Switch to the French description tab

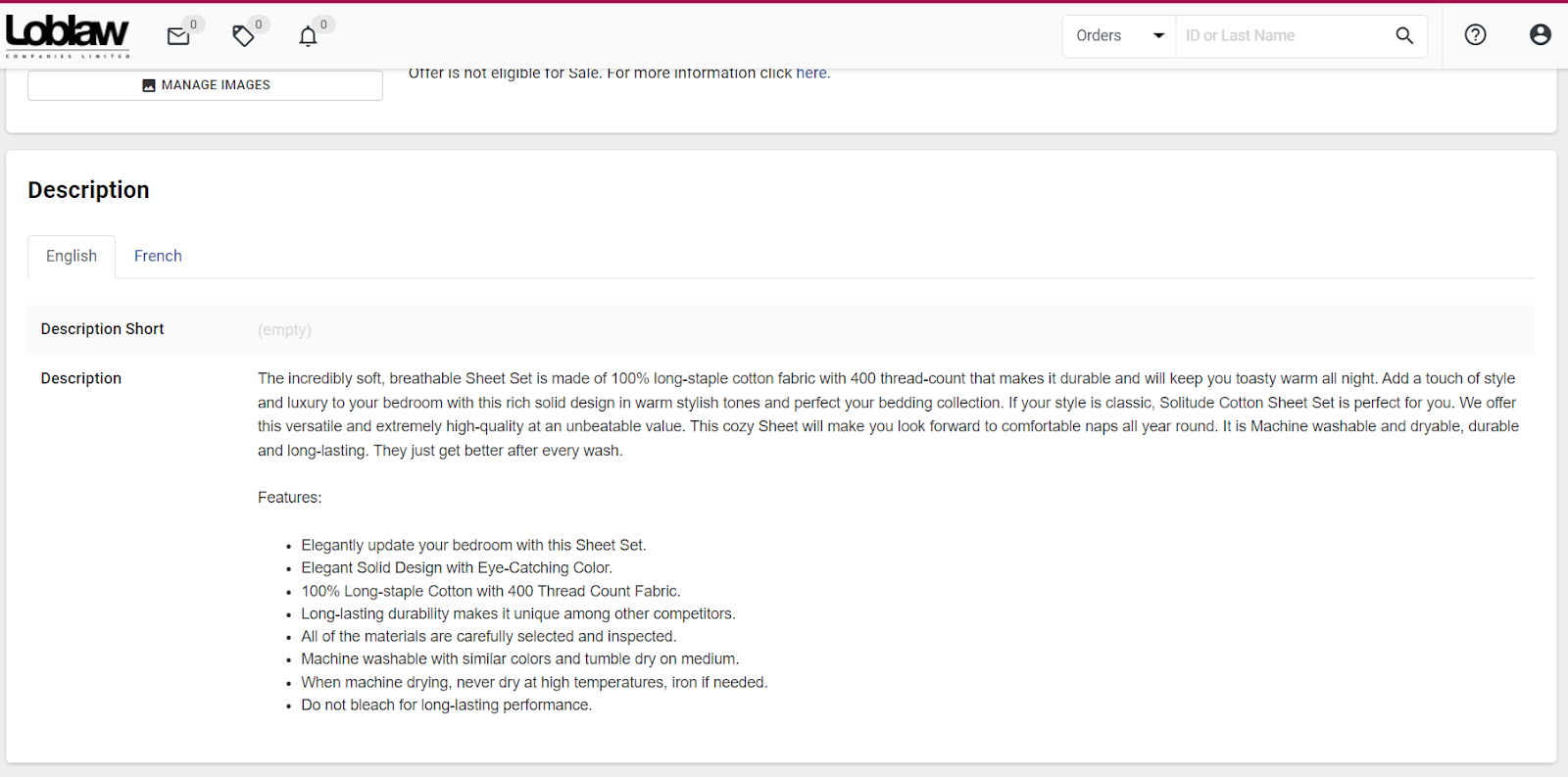tap(158, 256)
